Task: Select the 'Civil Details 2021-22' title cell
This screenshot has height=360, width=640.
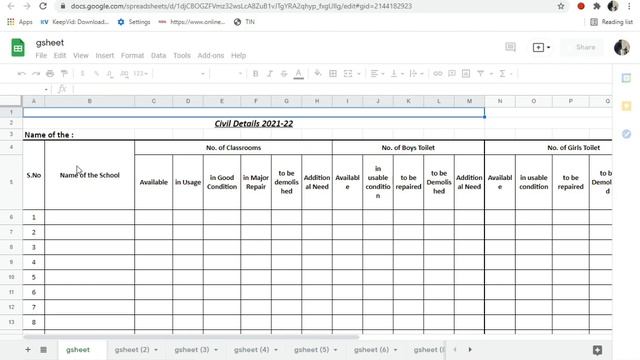Action: click(x=253, y=124)
